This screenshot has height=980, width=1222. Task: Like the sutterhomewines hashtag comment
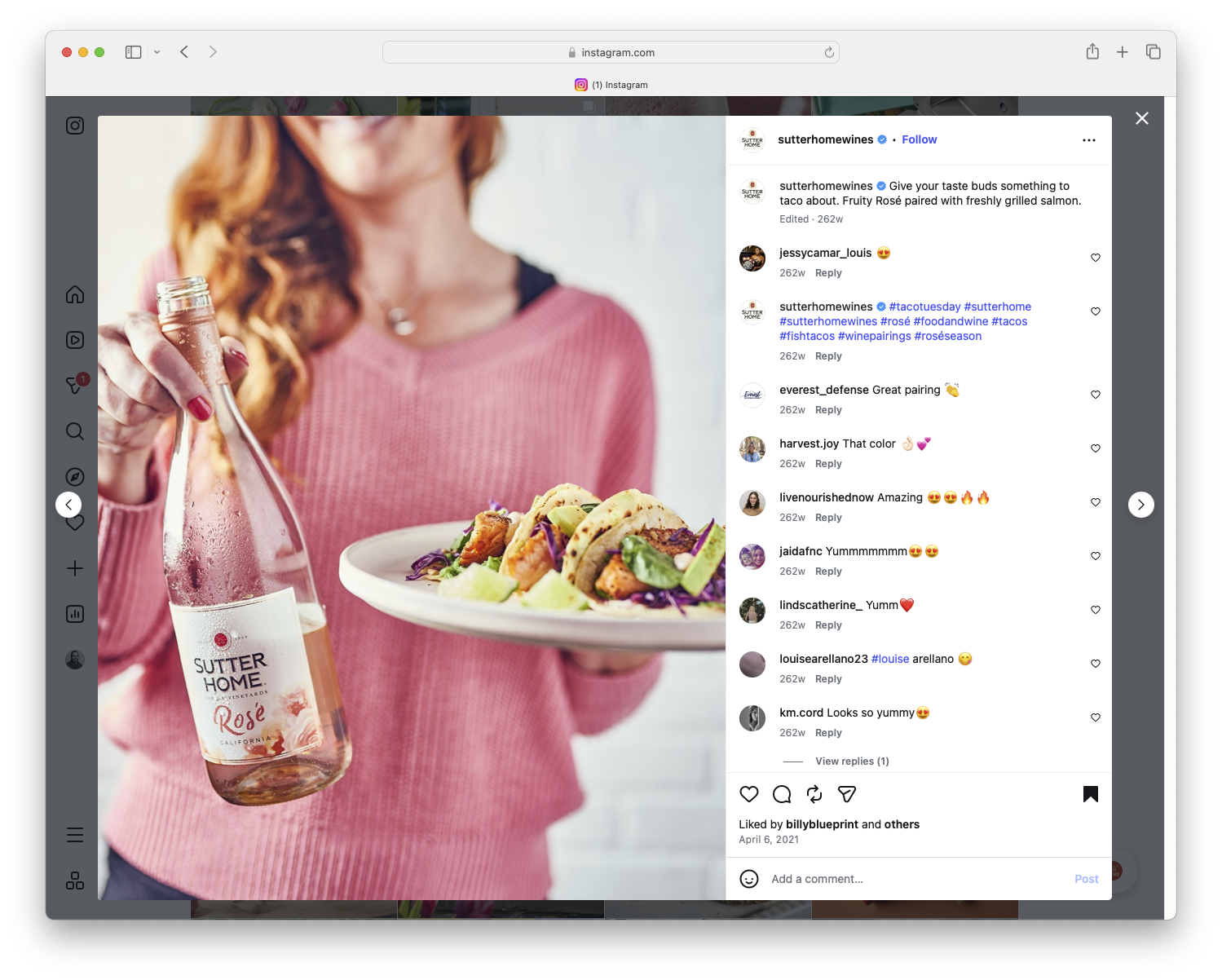point(1096,311)
